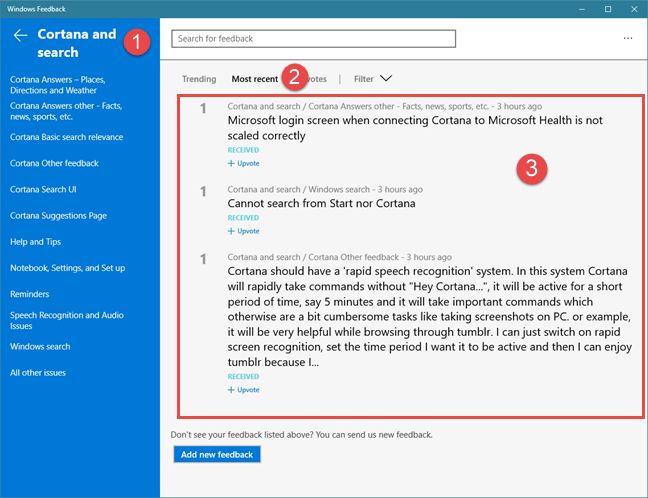This screenshot has height=498, width=648.
Task: Expand the Filter dropdown
Action: coord(373,79)
